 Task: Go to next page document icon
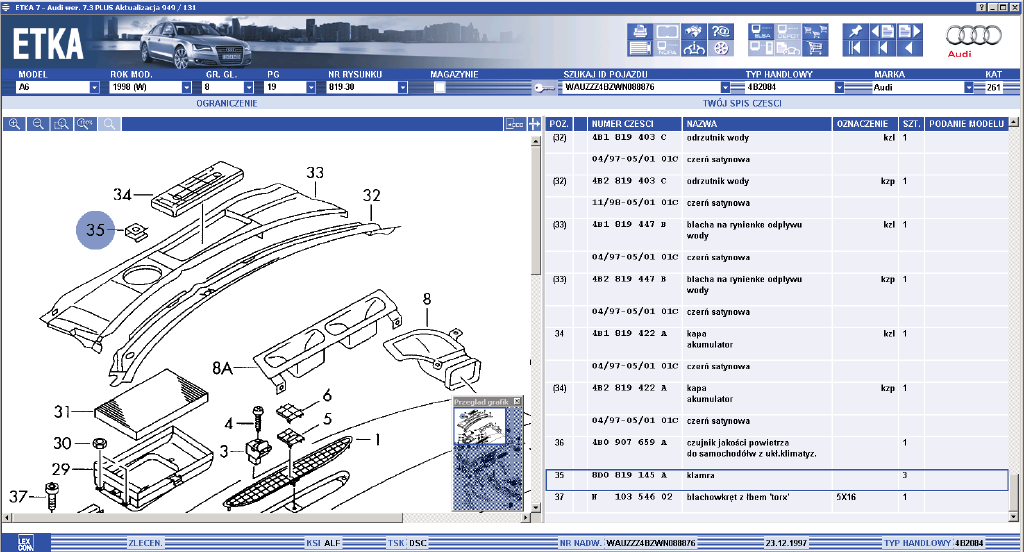pos(909,31)
